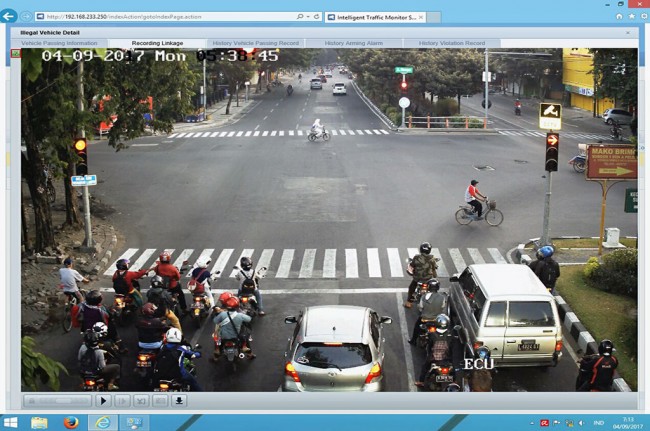Click the volume icon in system tray
The image size is (650, 431).
[x=583, y=422]
